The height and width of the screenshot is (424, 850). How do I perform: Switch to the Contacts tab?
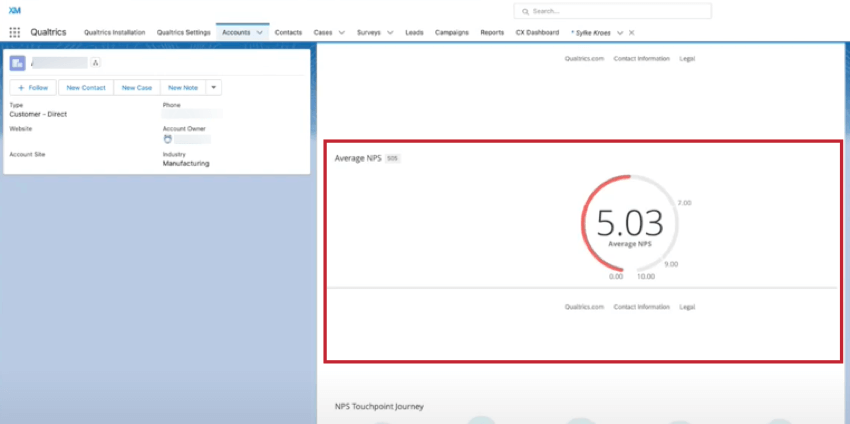(x=288, y=32)
